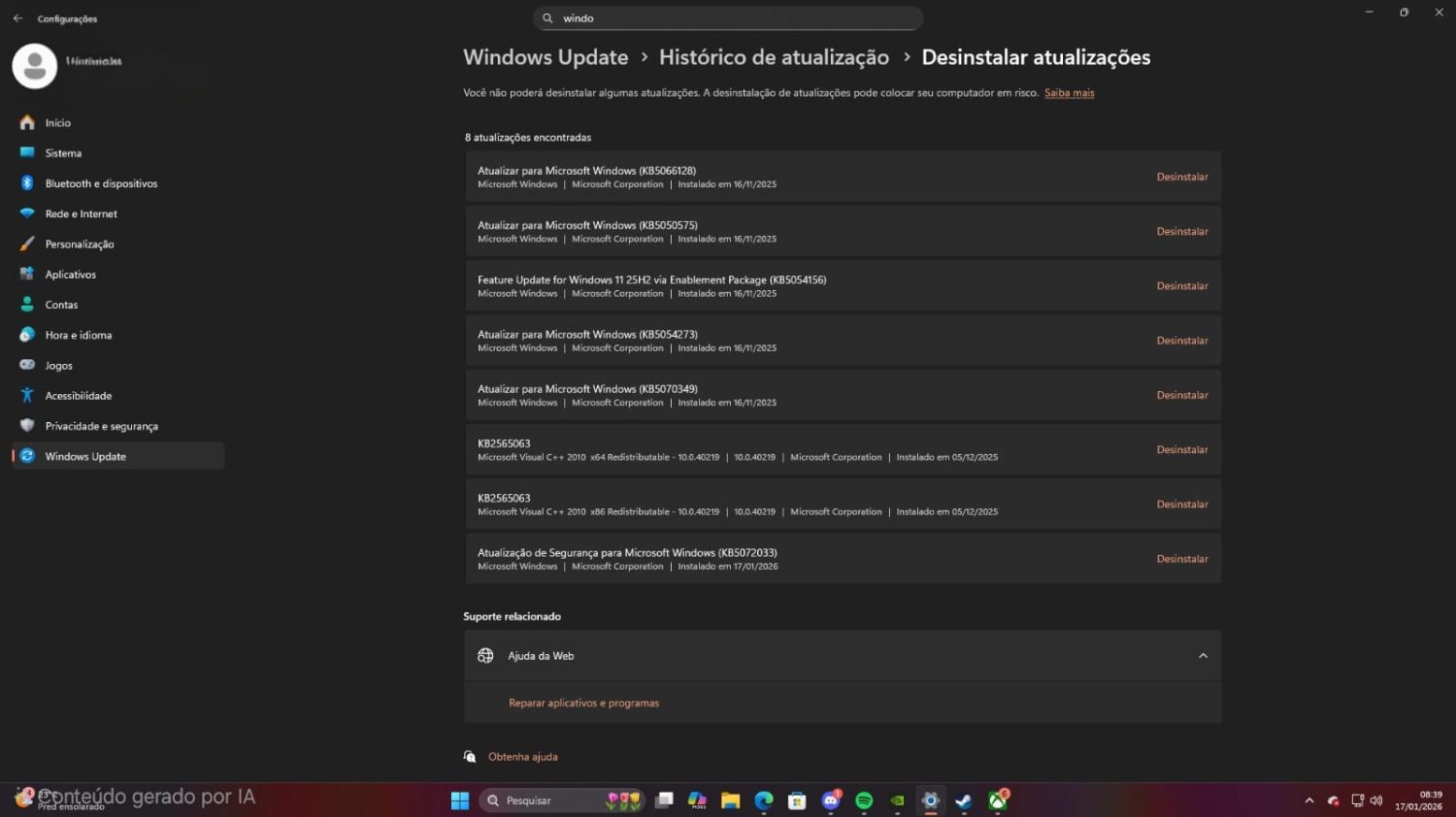Image resolution: width=1456 pixels, height=817 pixels.
Task: Uninstall the KB5072033 security update
Action: tap(1182, 558)
